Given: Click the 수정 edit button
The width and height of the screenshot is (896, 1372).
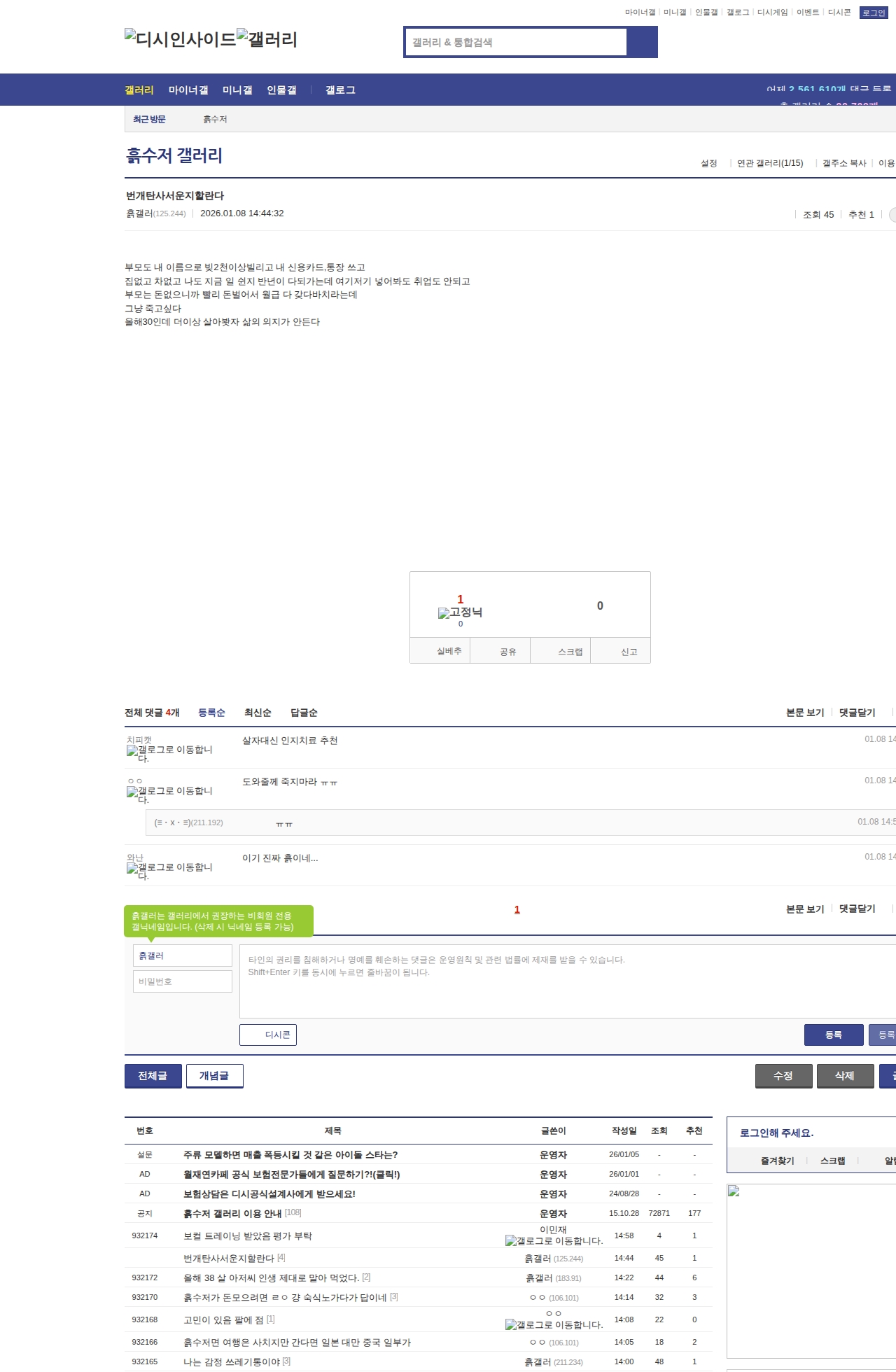Looking at the screenshot, I should pyautogui.click(x=783, y=1076).
